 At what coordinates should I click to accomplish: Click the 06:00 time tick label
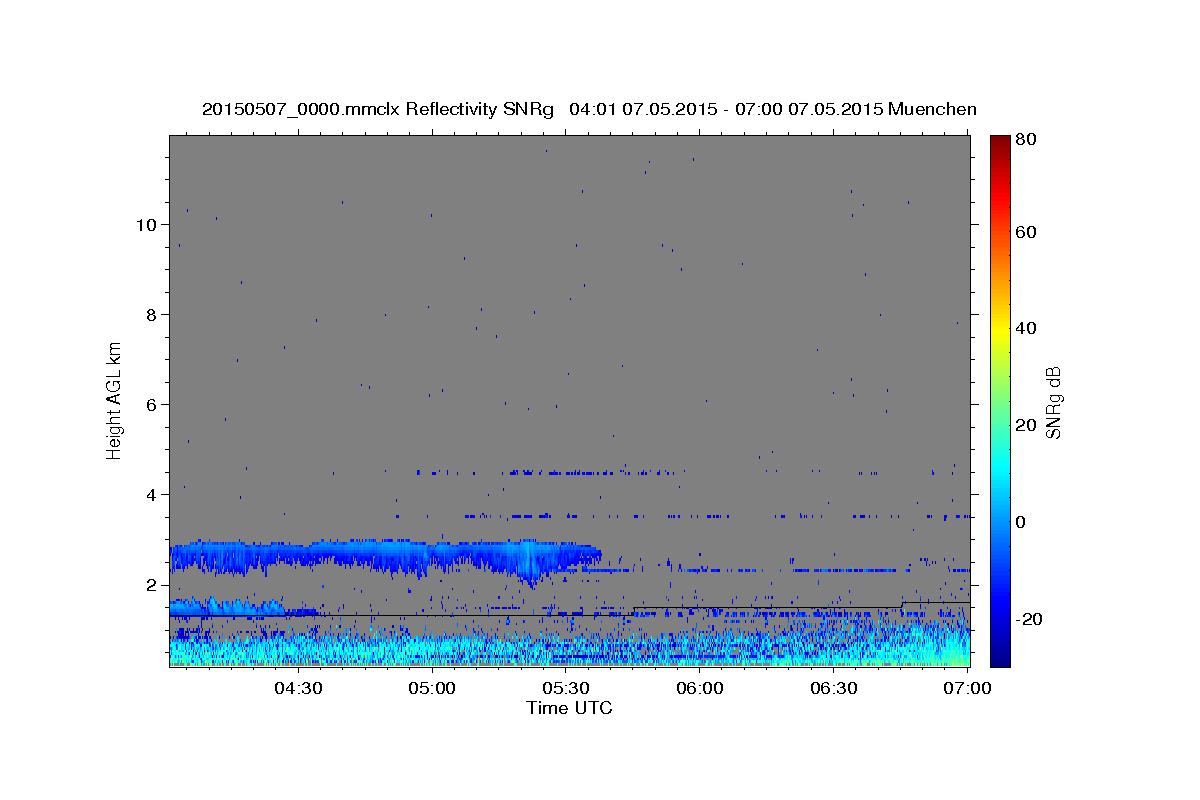pyautogui.click(x=700, y=689)
